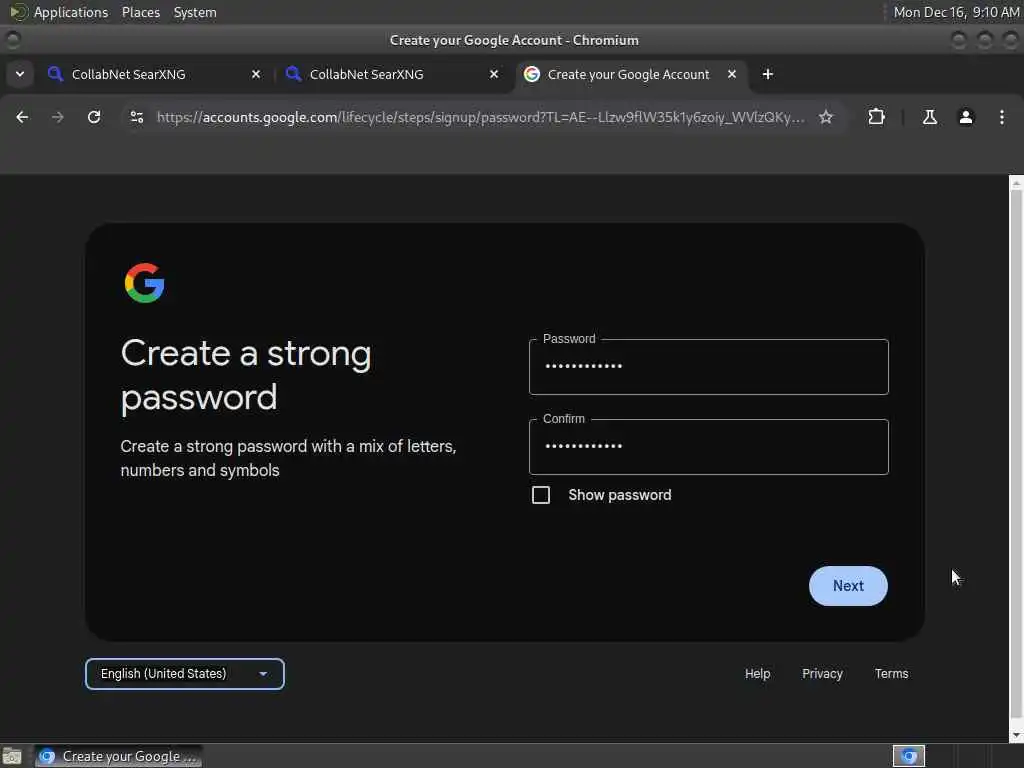This screenshot has height=768, width=1024.
Task: Click the show desktop icon in taskbar
Action: point(12,756)
